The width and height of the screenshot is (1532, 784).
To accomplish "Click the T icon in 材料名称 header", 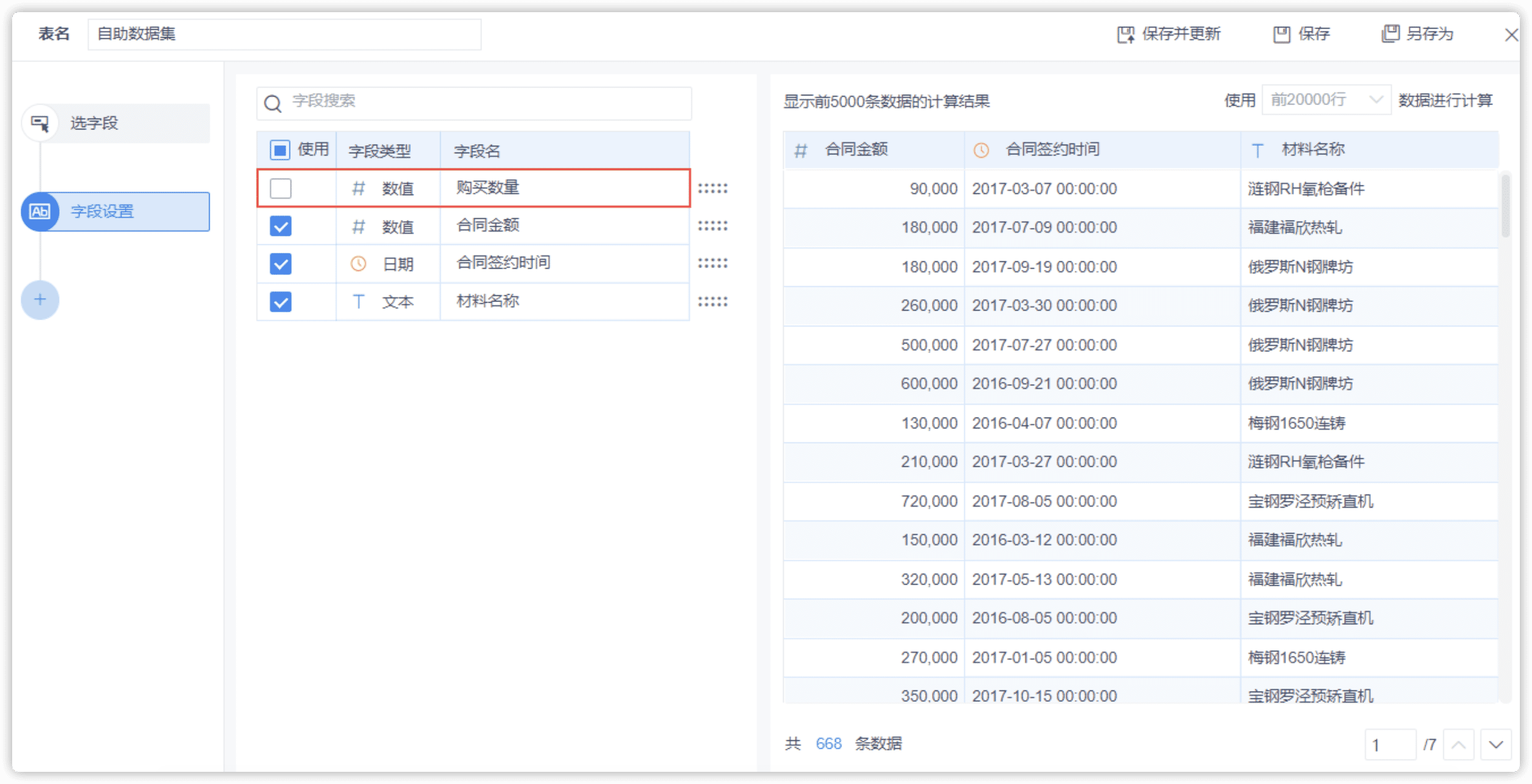I will click(1258, 151).
